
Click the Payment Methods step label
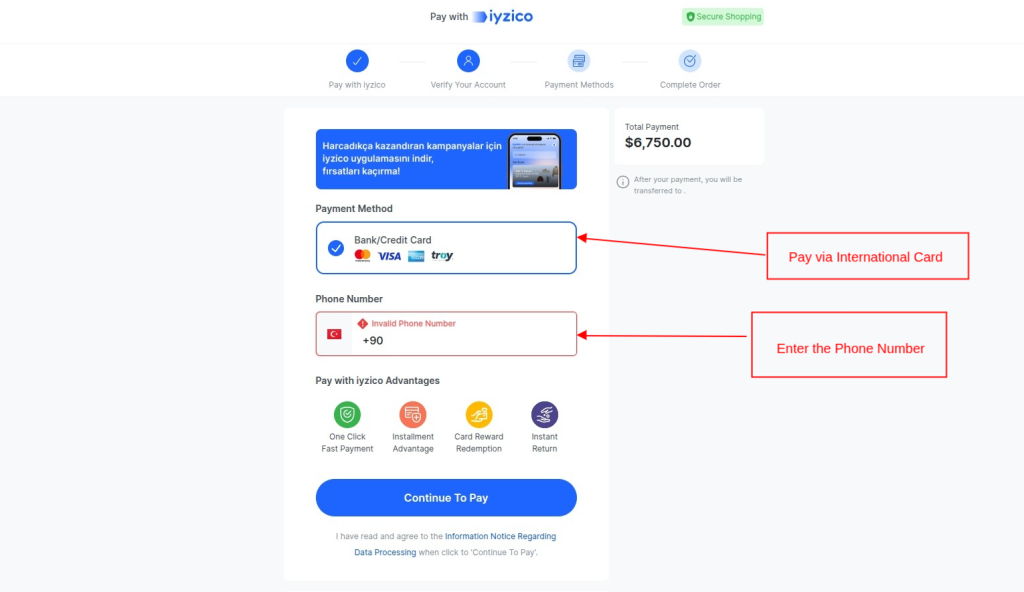579,85
